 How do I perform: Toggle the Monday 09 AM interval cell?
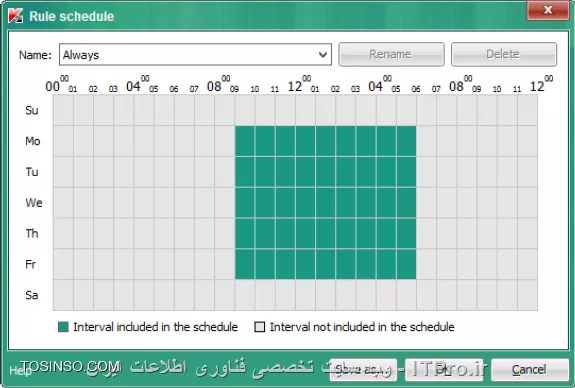click(245, 141)
